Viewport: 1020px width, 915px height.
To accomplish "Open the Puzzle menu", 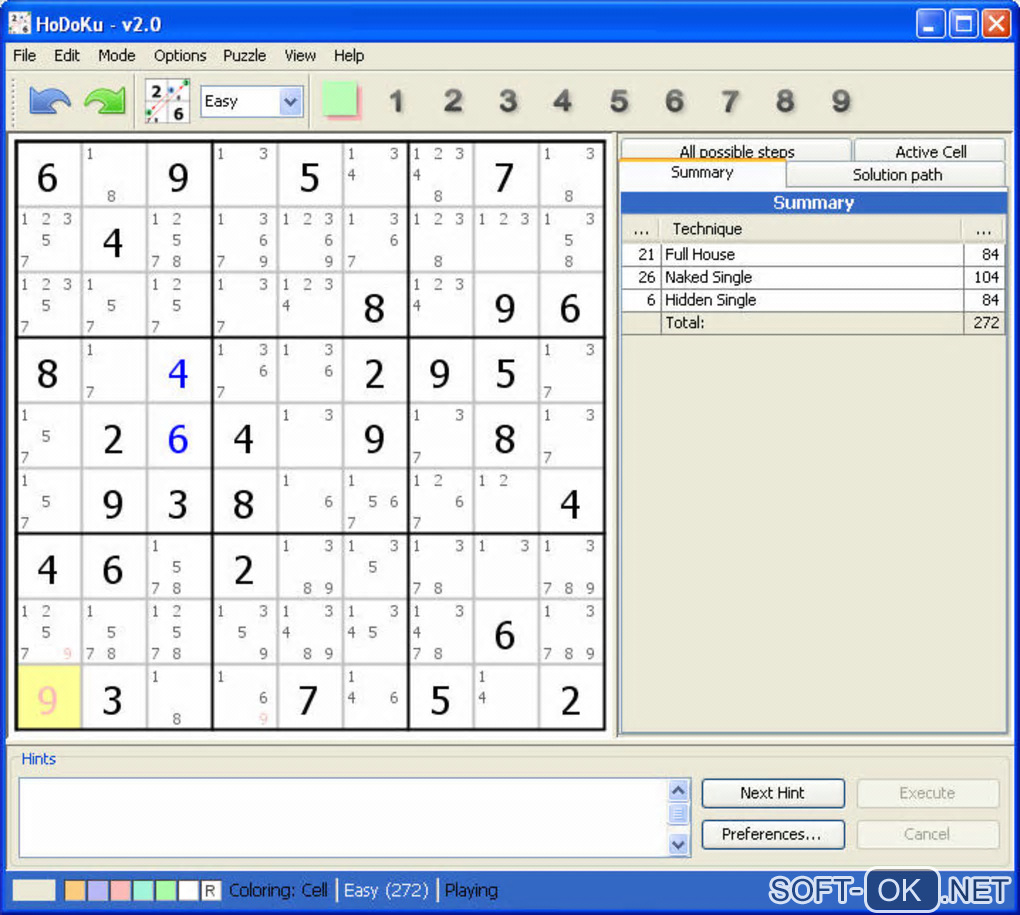I will tap(245, 56).
